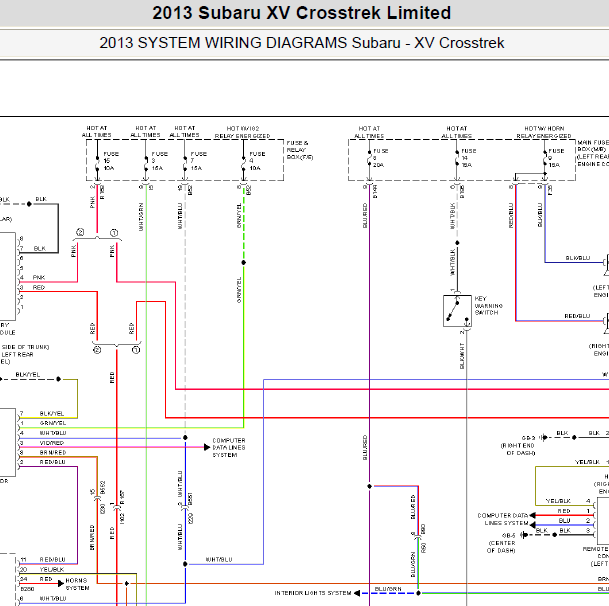Screen dimensions: 609x606
Task: Click the "2013 Subaru XV Crosstrek Limited" heading
Action: coord(301,13)
